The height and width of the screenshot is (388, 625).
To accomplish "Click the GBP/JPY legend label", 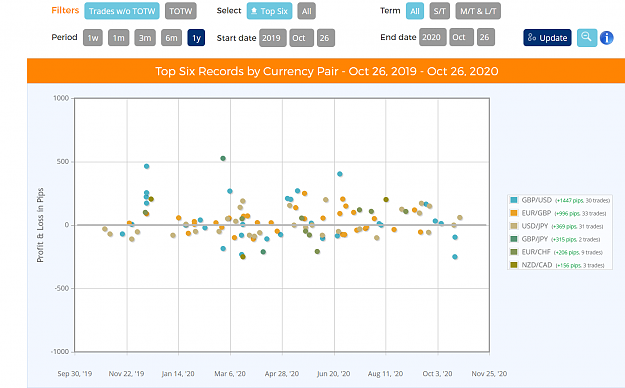I will (x=535, y=239).
